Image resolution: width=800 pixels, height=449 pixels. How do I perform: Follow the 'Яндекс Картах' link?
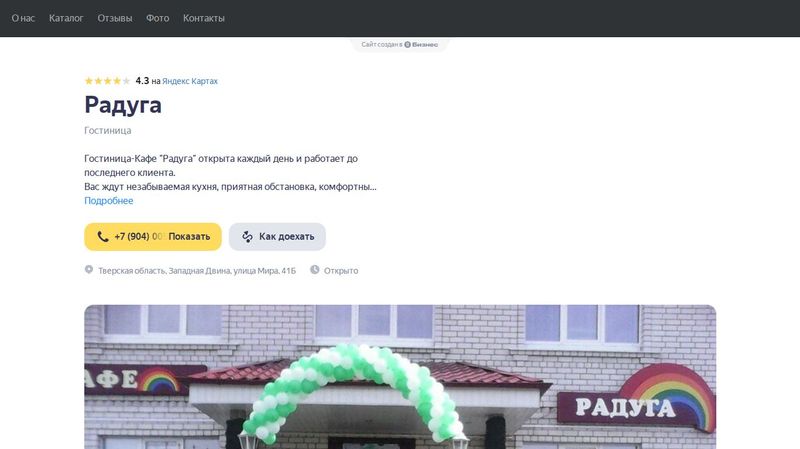tap(190, 81)
